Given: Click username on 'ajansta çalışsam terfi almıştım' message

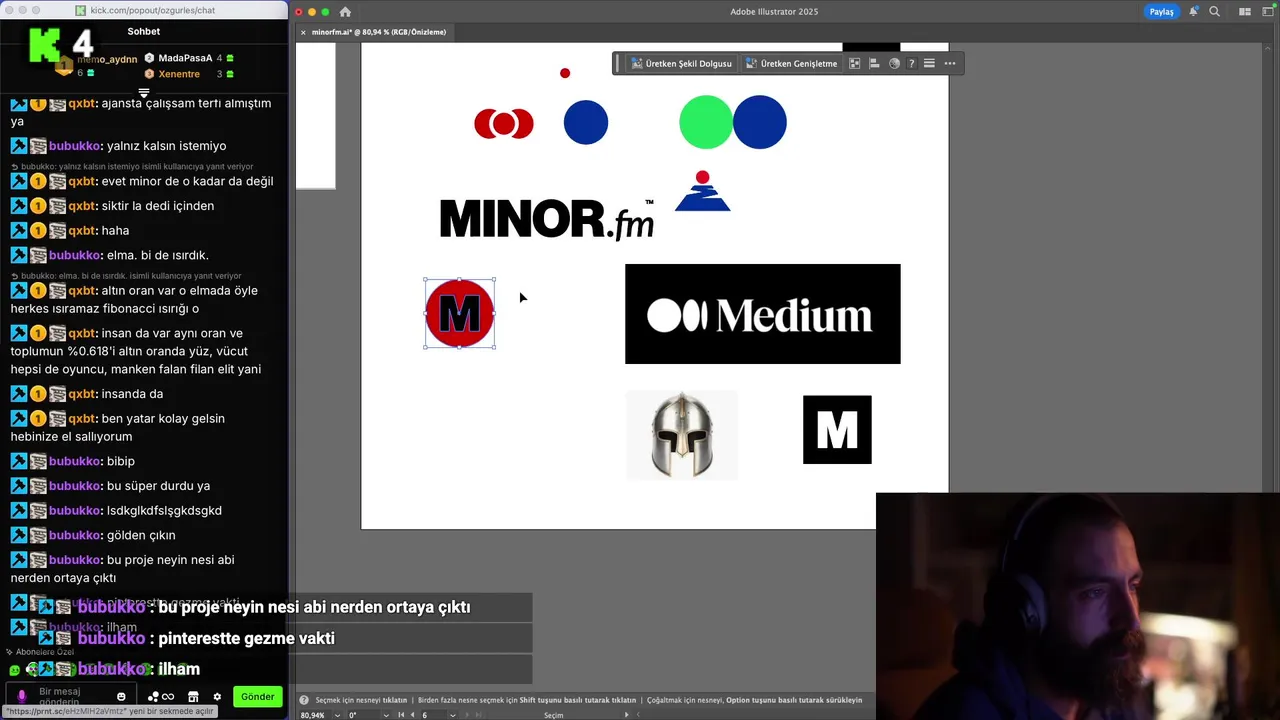Looking at the screenshot, I should tap(82, 103).
